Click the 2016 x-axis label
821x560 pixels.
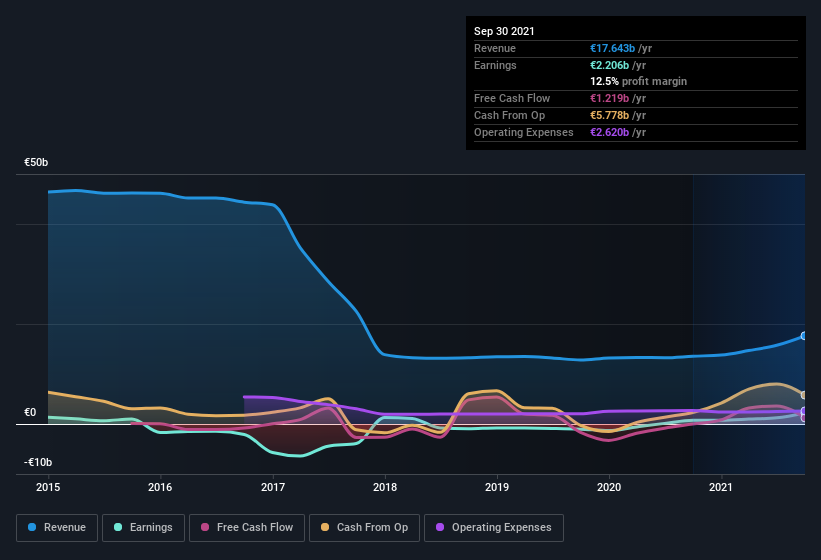coord(160,487)
